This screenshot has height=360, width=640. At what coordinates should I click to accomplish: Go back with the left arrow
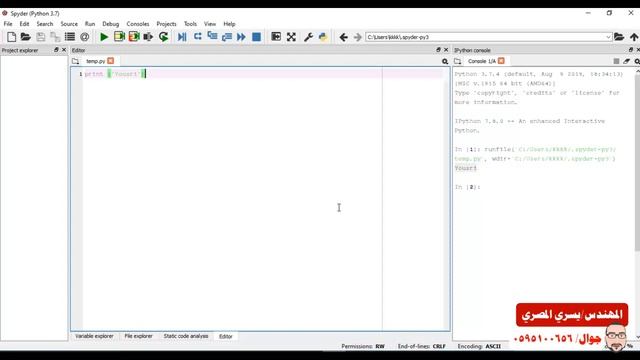343,37
